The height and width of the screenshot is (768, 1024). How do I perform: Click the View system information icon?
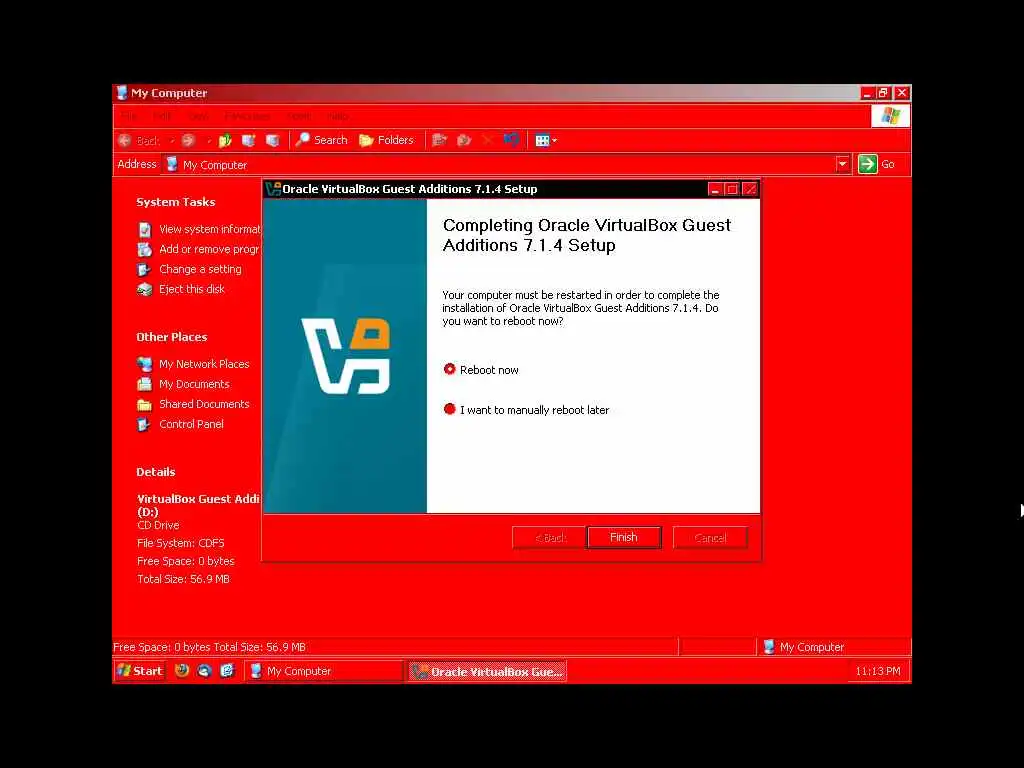pos(144,229)
